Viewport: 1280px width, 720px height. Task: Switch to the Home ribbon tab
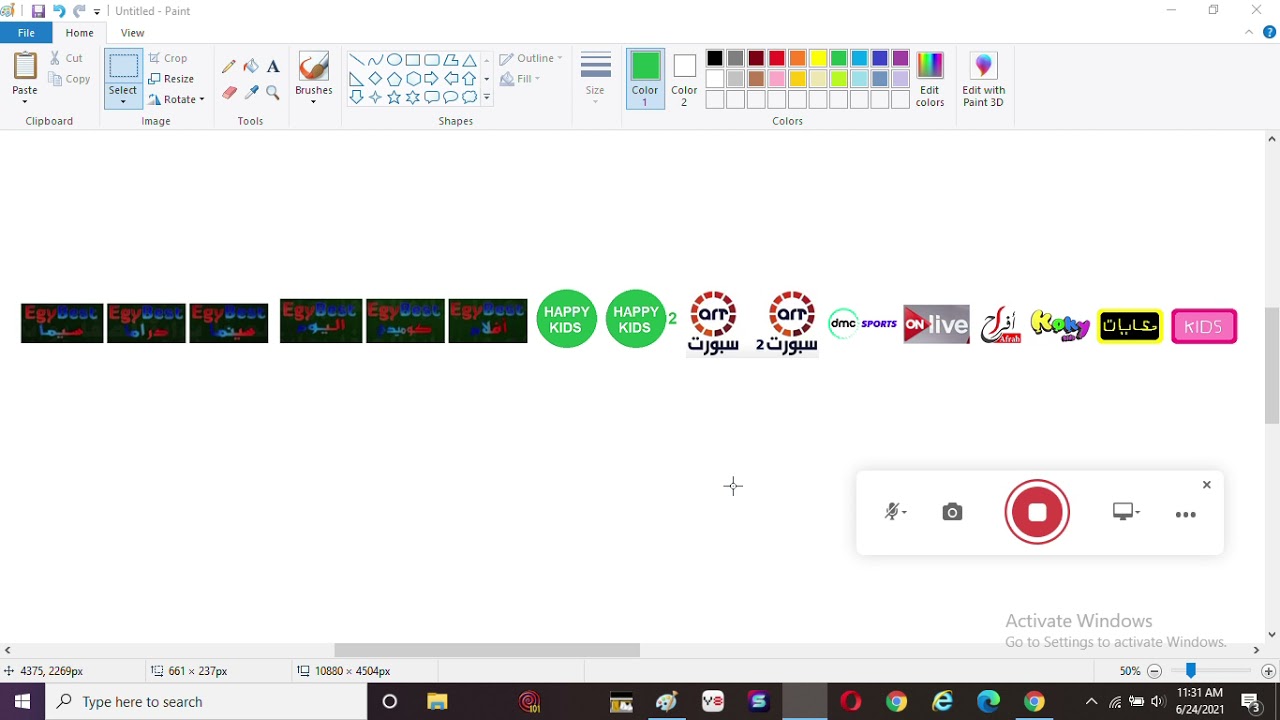click(x=80, y=33)
